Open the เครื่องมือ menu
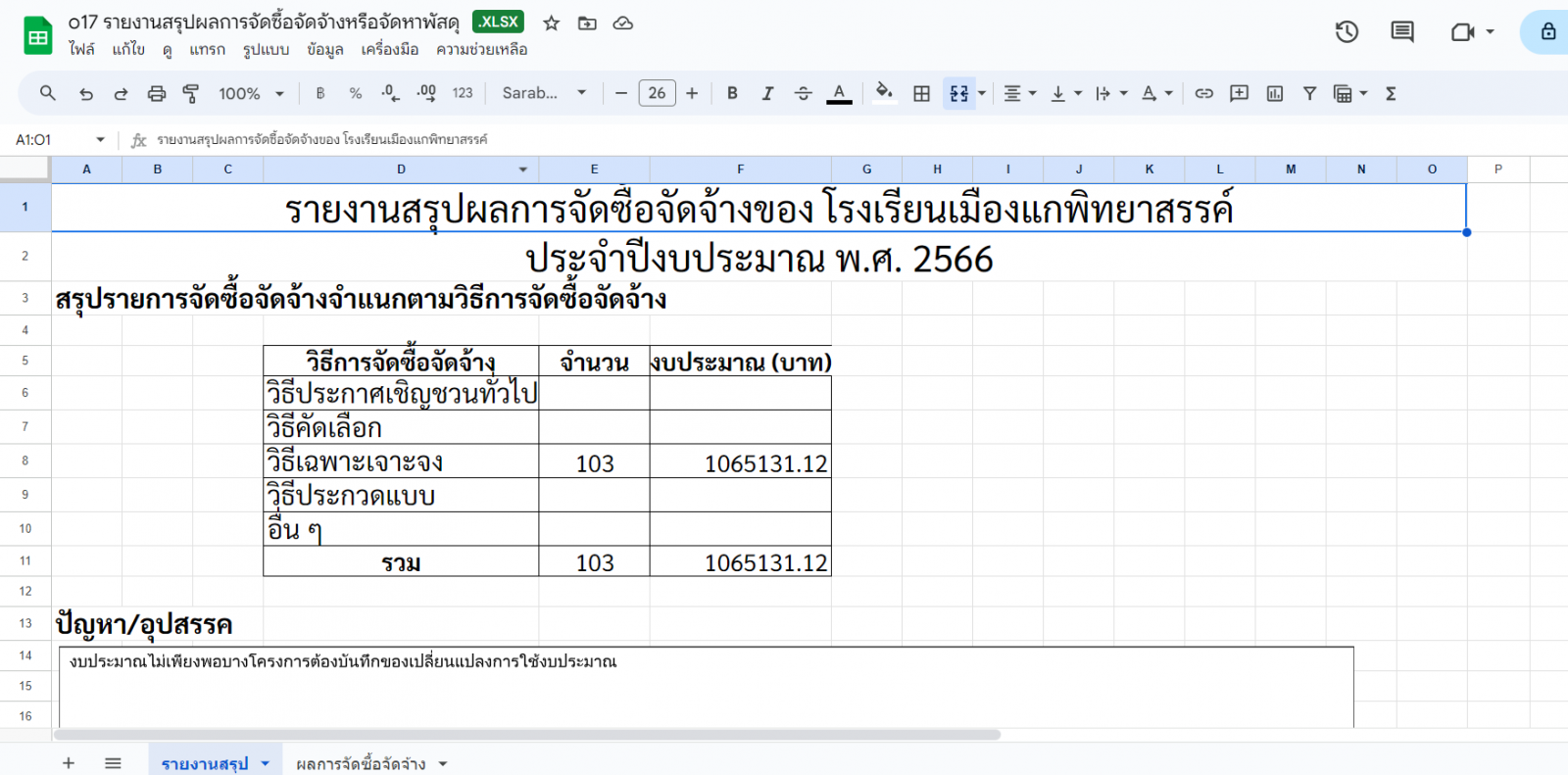Viewport: 1568px width, 775px height. tap(389, 49)
